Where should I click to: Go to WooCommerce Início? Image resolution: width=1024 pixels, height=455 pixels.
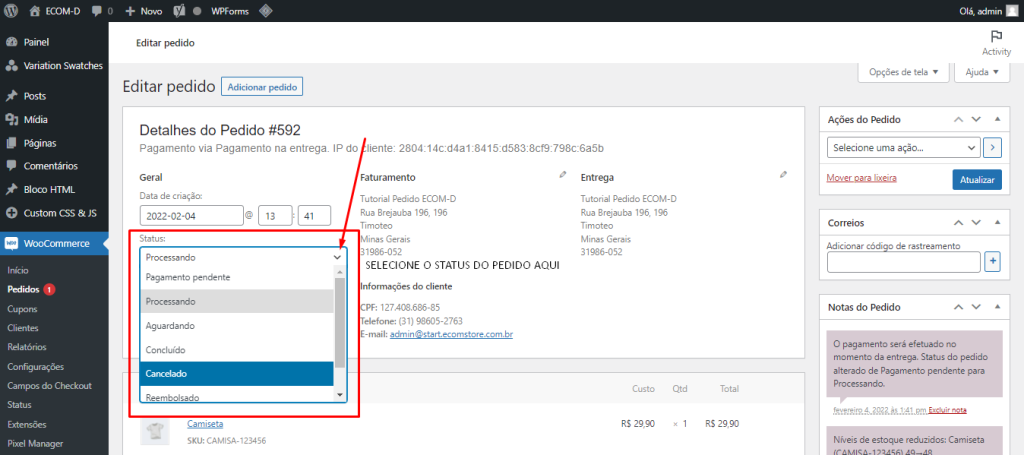(18, 270)
